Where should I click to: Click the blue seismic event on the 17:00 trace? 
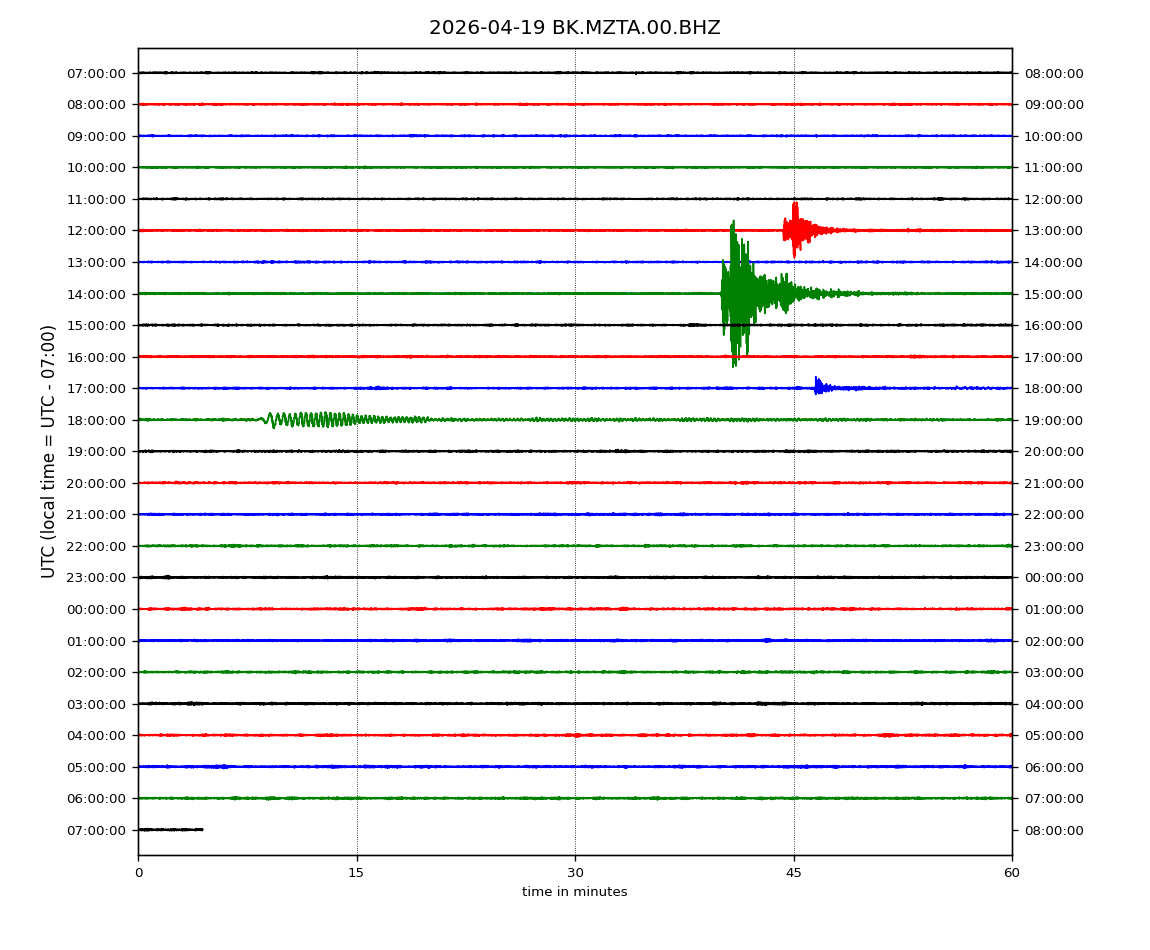coord(820,387)
